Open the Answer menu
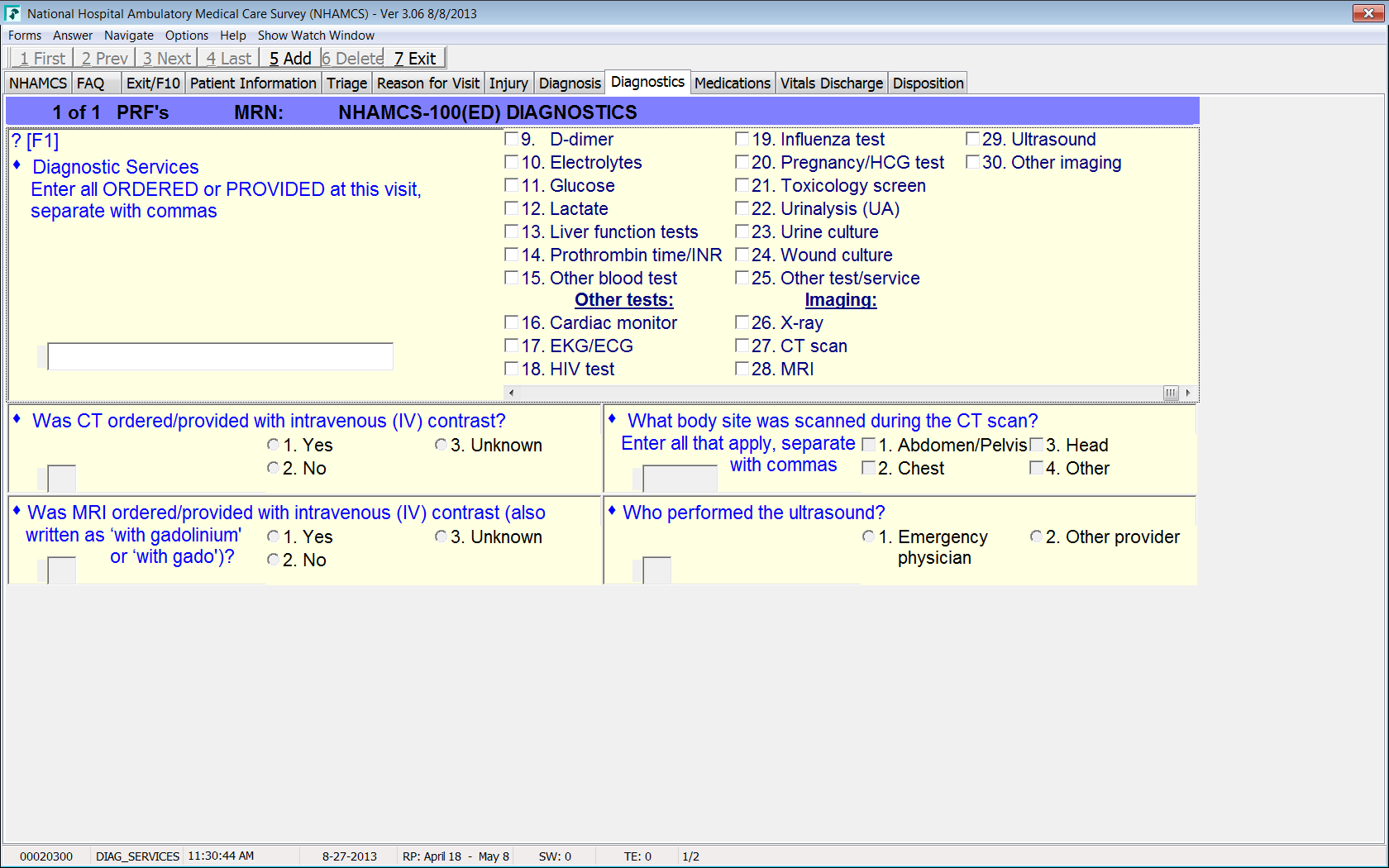Viewport: 1389px width, 868px height. (x=73, y=36)
